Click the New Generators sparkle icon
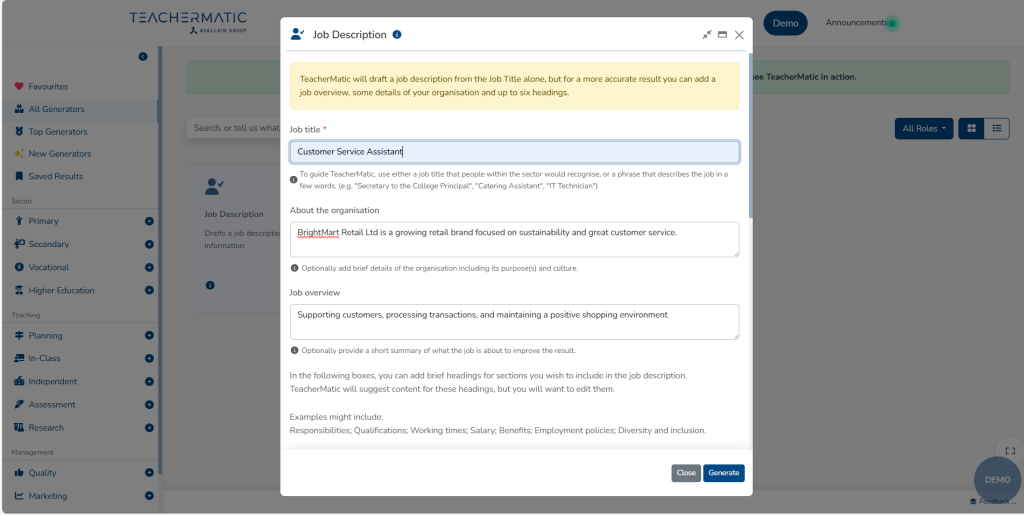The width and height of the screenshot is (1024, 515). tap(19, 153)
